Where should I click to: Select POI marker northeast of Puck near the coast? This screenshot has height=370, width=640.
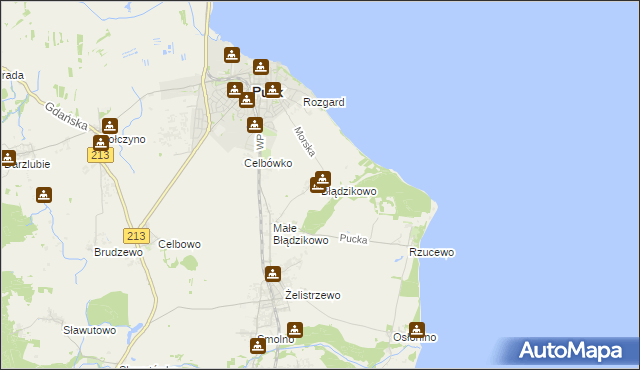[x=261, y=67]
